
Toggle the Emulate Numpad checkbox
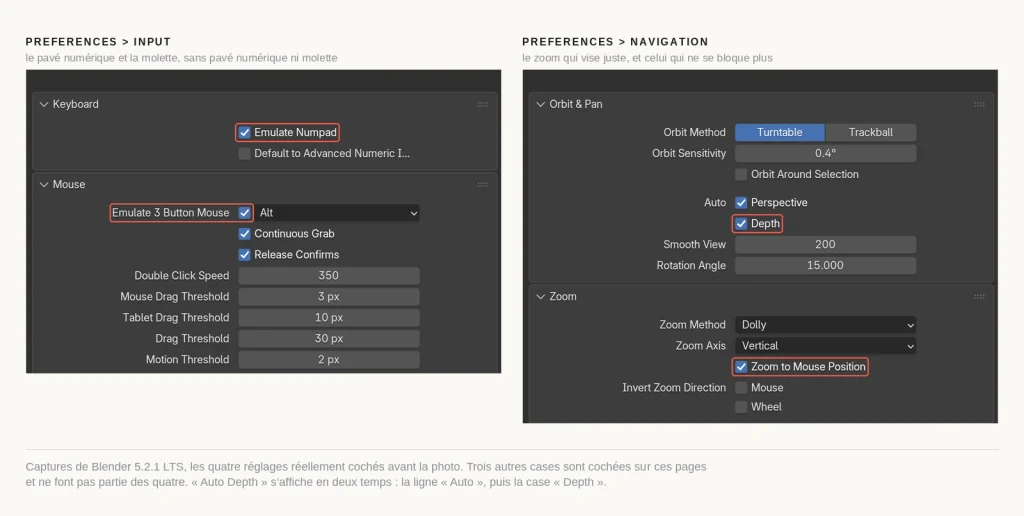point(244,133)
